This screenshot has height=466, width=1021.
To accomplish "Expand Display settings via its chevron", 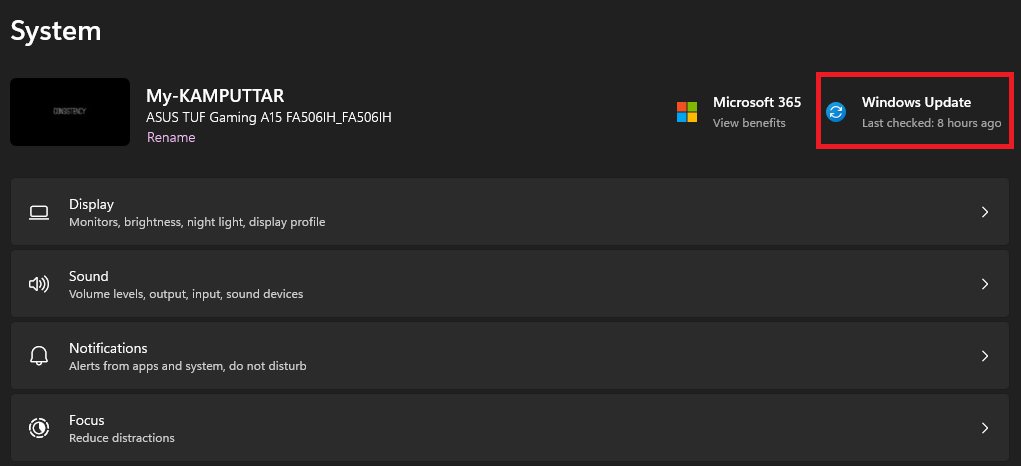I will pyautogui.click(x=985, y=212).
